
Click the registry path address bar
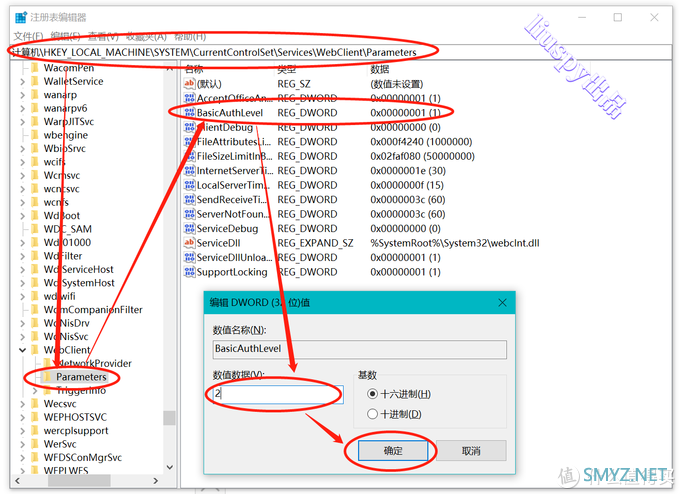click(x=341, y=52)
